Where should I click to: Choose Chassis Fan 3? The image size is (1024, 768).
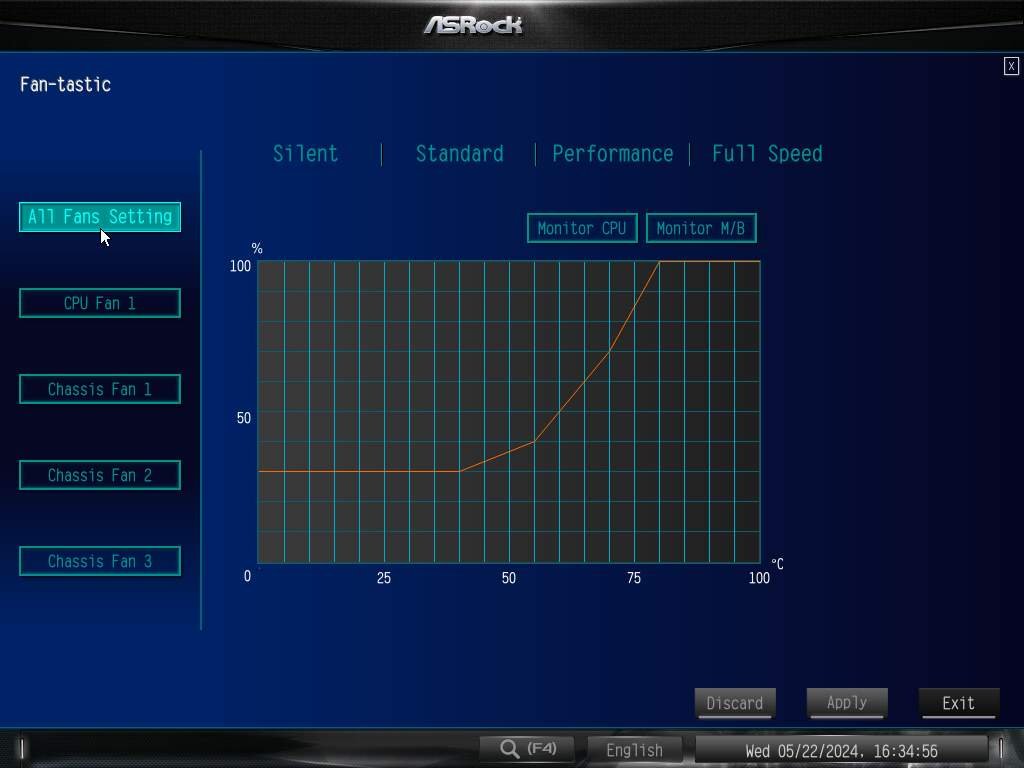tap(100, 561)
